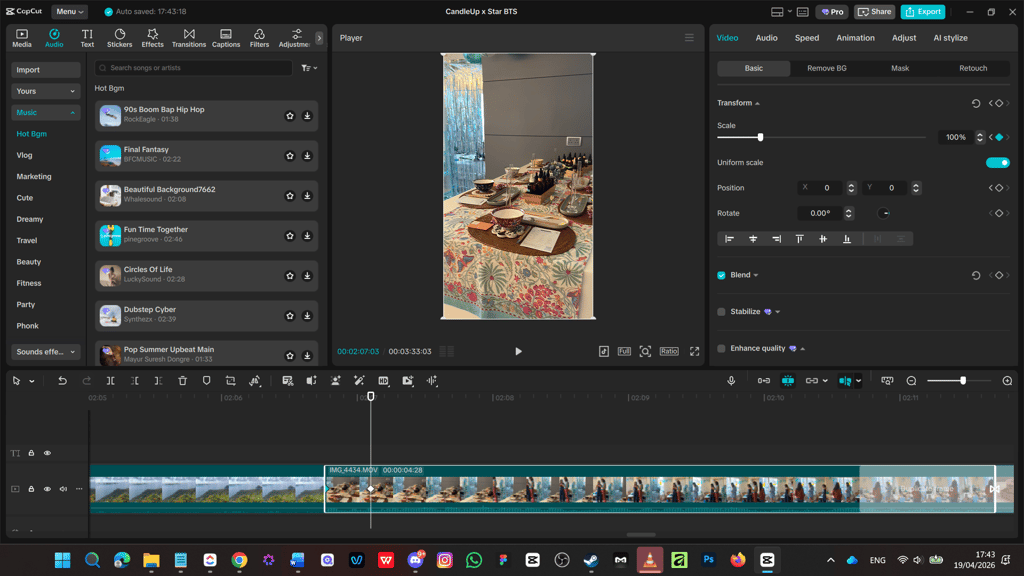This screenshot has height=576, width=1024.
Task: Download the Final Fantasy track
Action: pyautogui.click(x=307, y=156)
